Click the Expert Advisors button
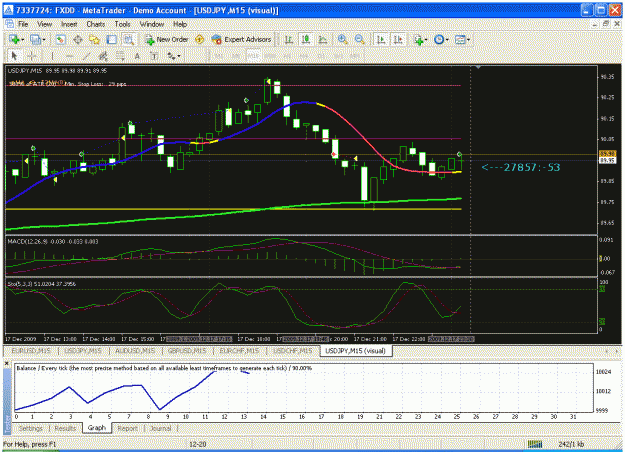The image size is (625, 452). (x=242, y=39)
